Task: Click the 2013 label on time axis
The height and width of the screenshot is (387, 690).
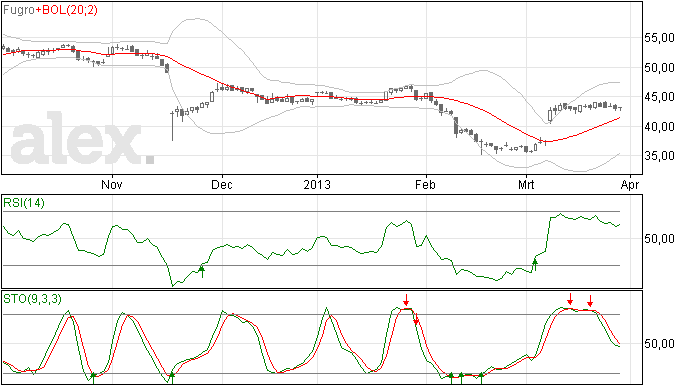Action: coord(317,184)
